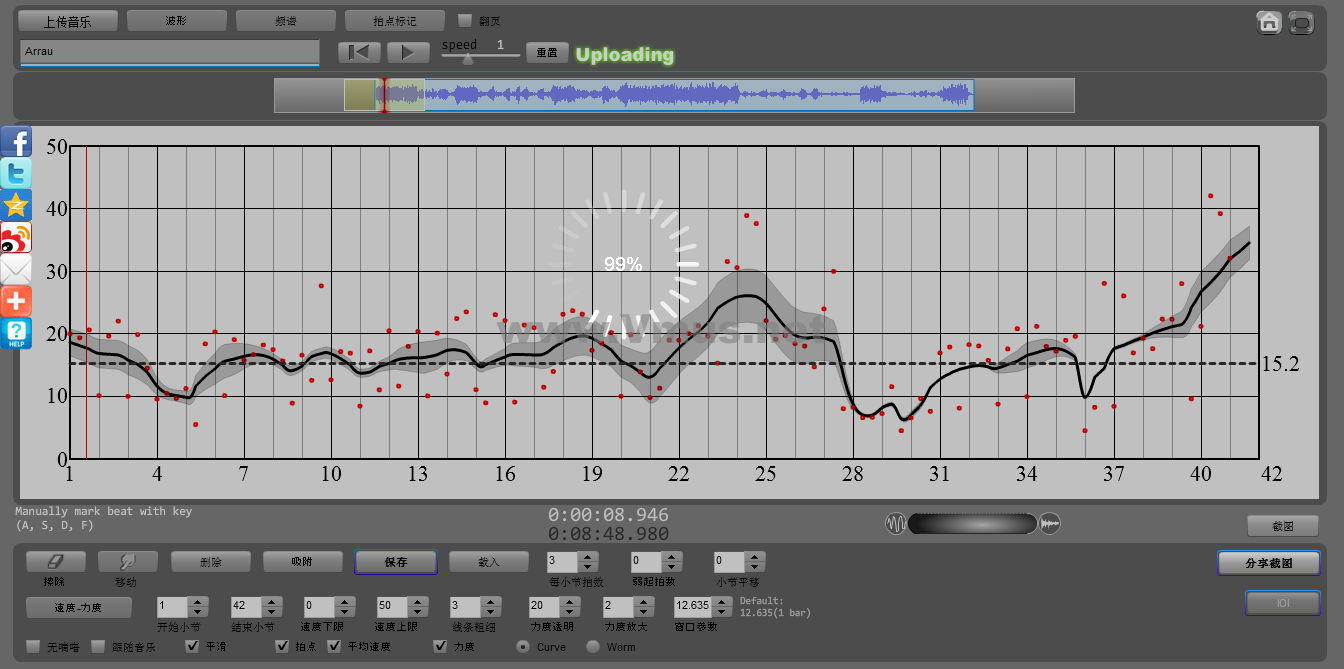Viewport: 1344px width, 669px height.
Task: Select the move (移动) tool
Action: 125,562
